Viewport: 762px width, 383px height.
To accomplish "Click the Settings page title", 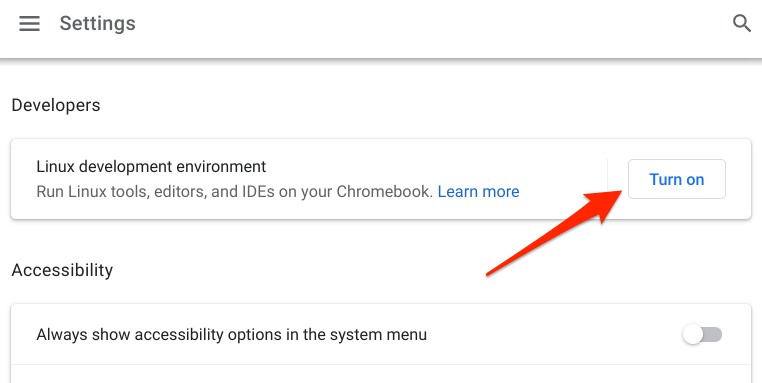I will pyautogui.click(x=97, y=23).
